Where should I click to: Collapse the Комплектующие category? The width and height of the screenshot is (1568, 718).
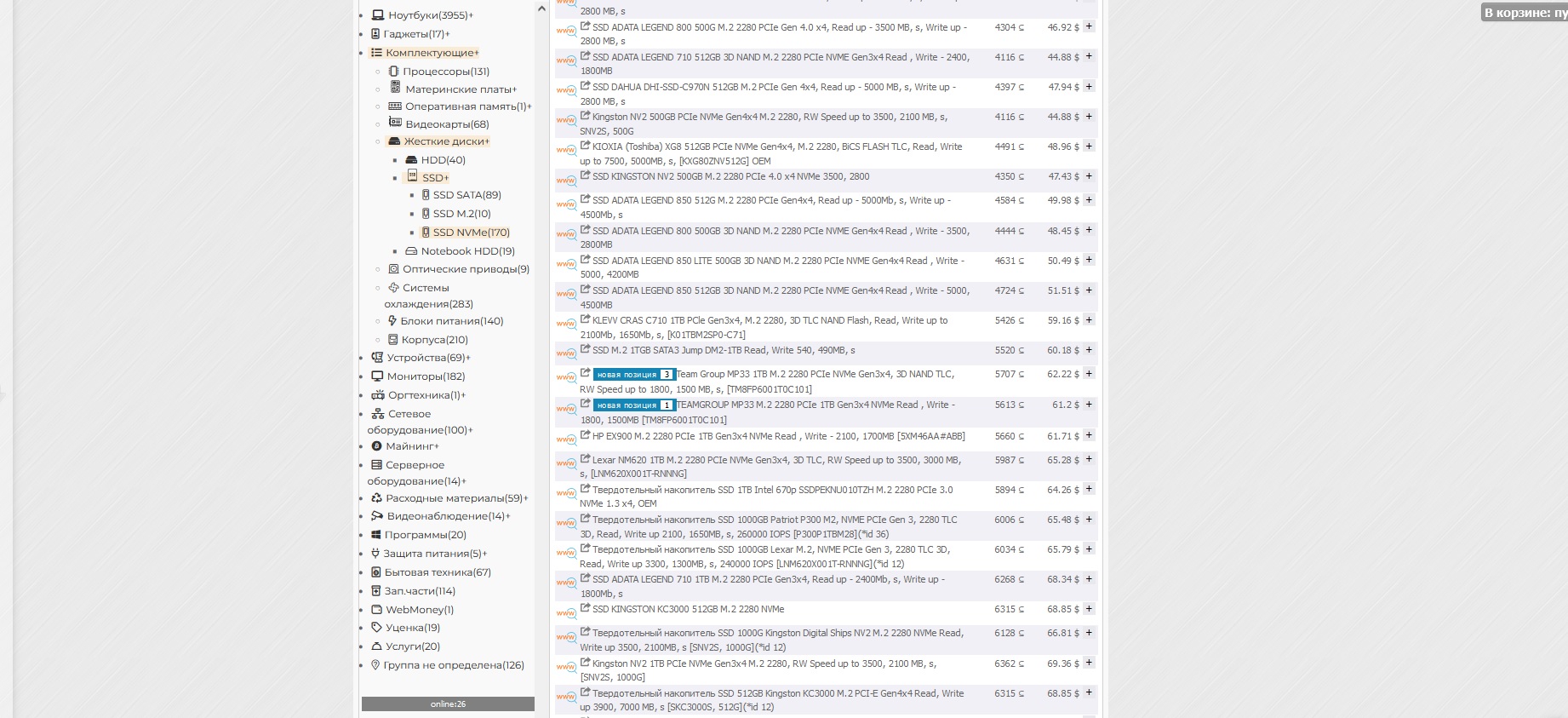click(x=432, y=53)
